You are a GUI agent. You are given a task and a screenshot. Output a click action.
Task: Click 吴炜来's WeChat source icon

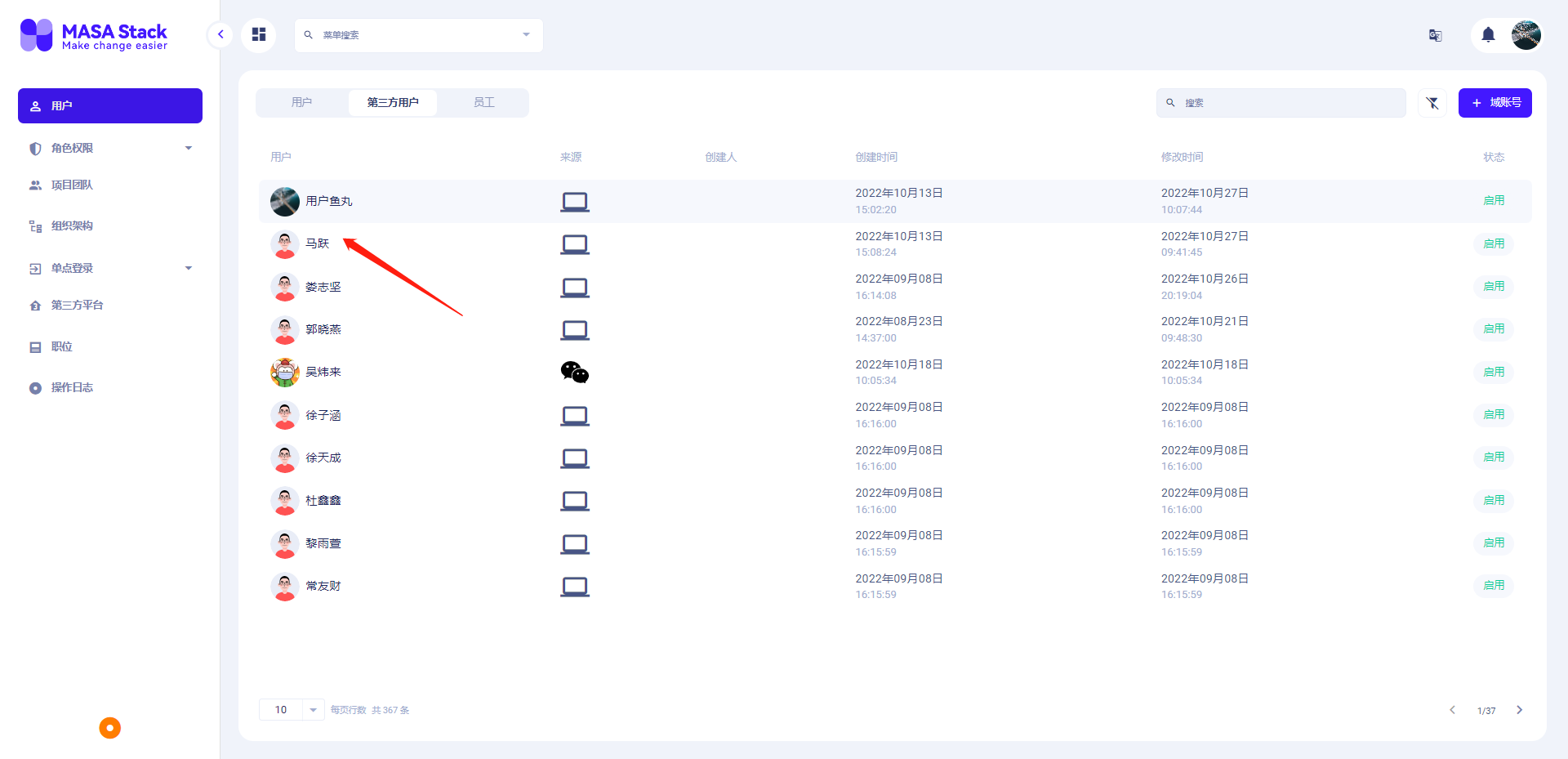574,373
